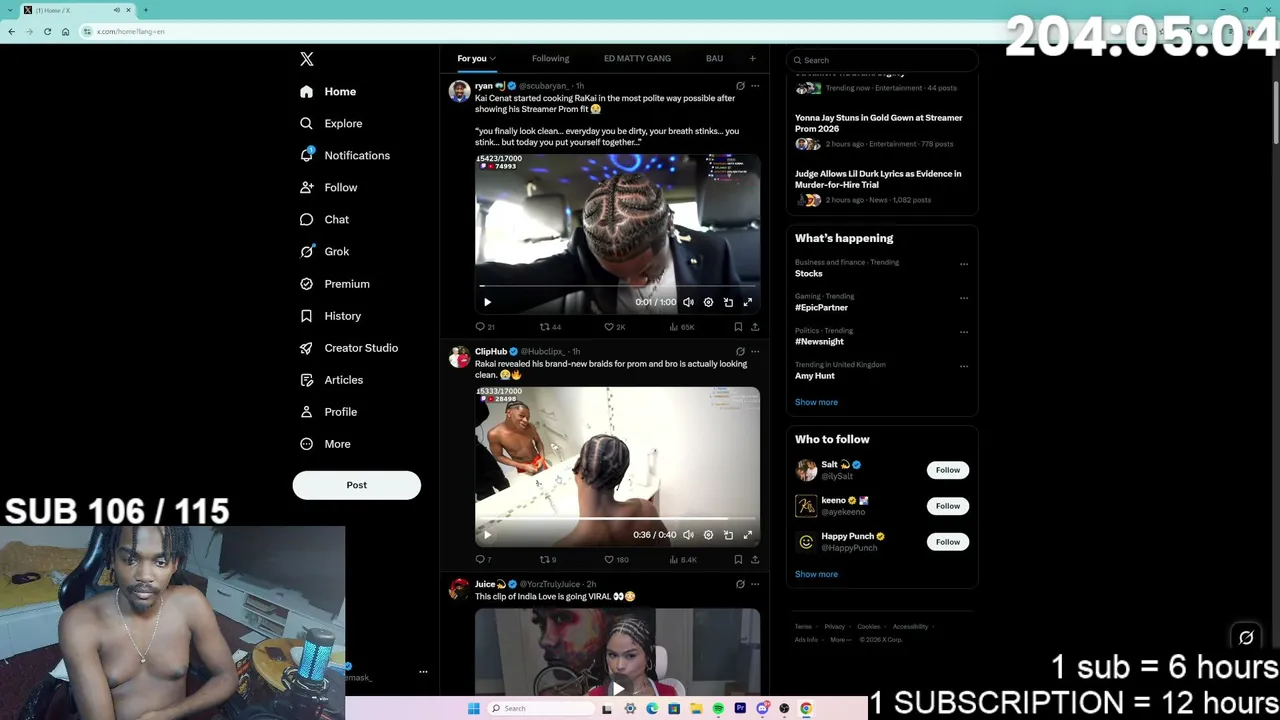The width and height of the screenshot is (1280, 720).
Task: Click the X search box
Action: [x=881, y=60]
